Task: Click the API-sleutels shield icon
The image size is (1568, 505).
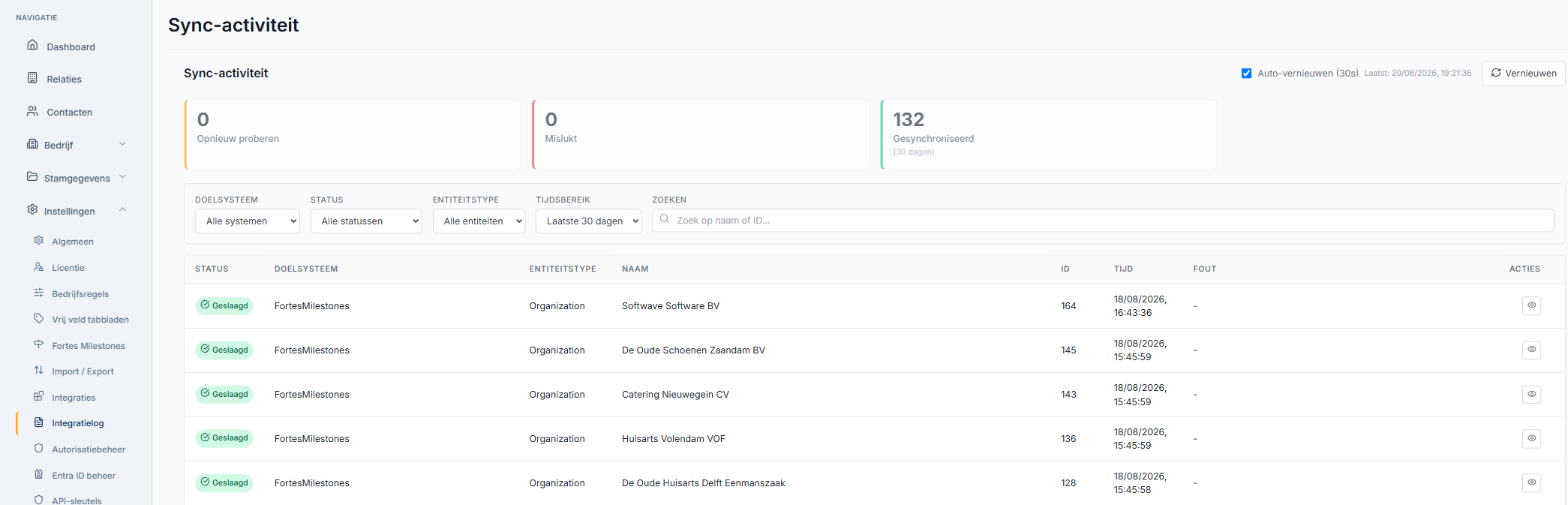Action: point(39,499)
